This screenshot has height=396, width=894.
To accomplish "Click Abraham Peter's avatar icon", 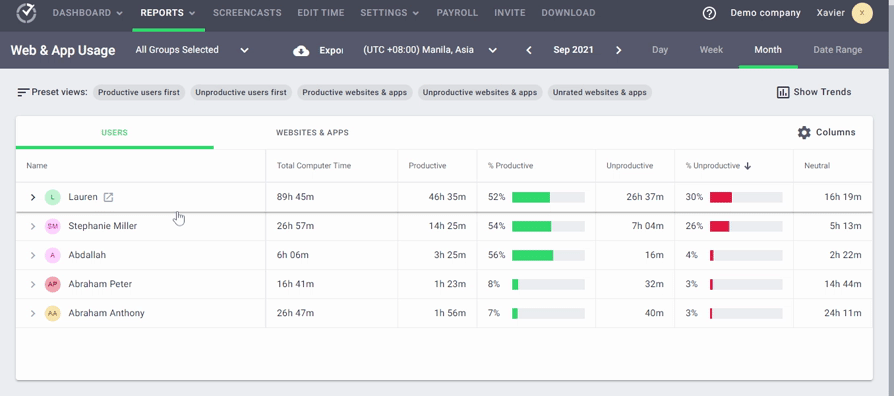I will [x=52, y=284].
